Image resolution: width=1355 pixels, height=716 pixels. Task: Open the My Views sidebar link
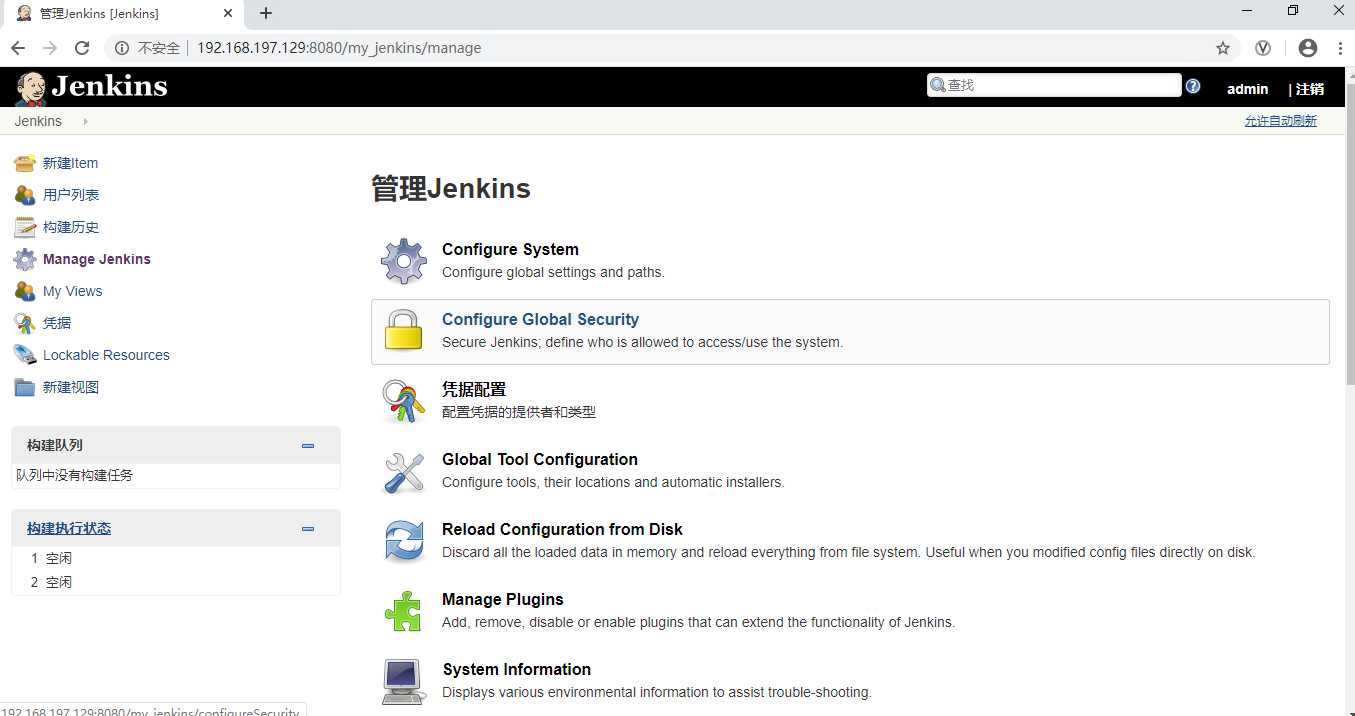[73, 291]
